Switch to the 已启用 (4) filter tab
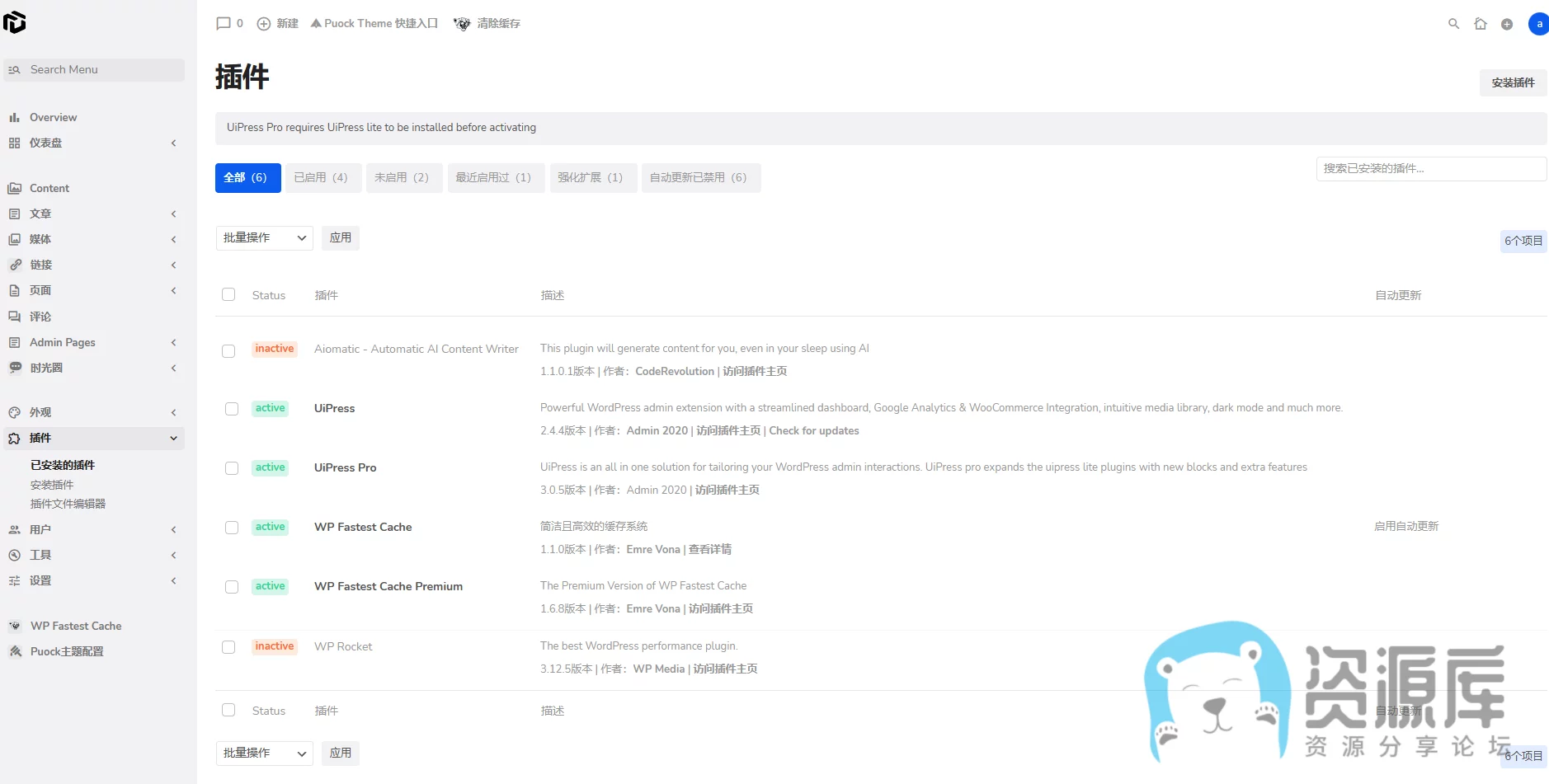Viewport: 1549px width, 784px height. (x=321, y=178)
